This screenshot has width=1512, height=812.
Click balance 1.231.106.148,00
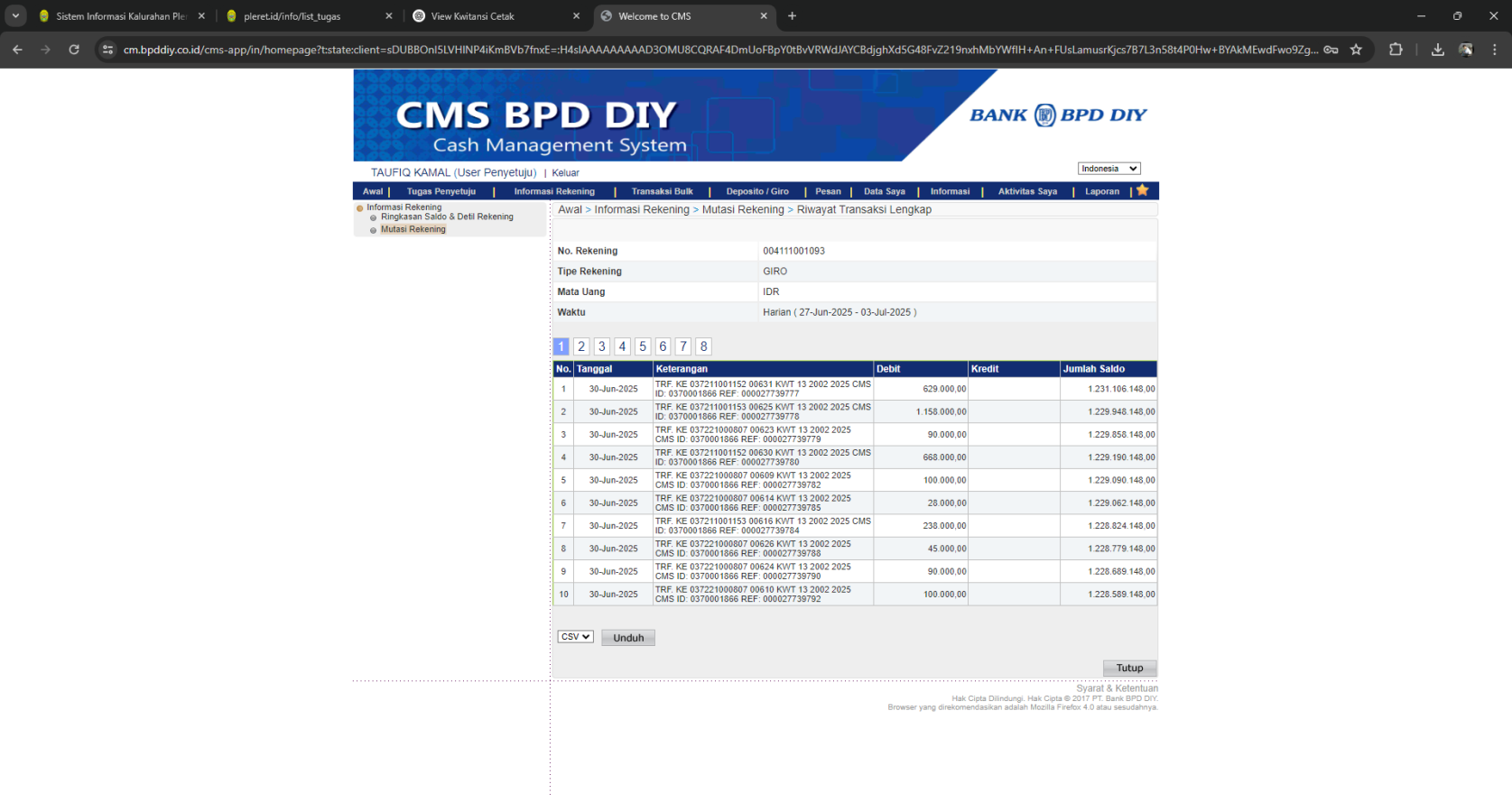[1121, 389]
